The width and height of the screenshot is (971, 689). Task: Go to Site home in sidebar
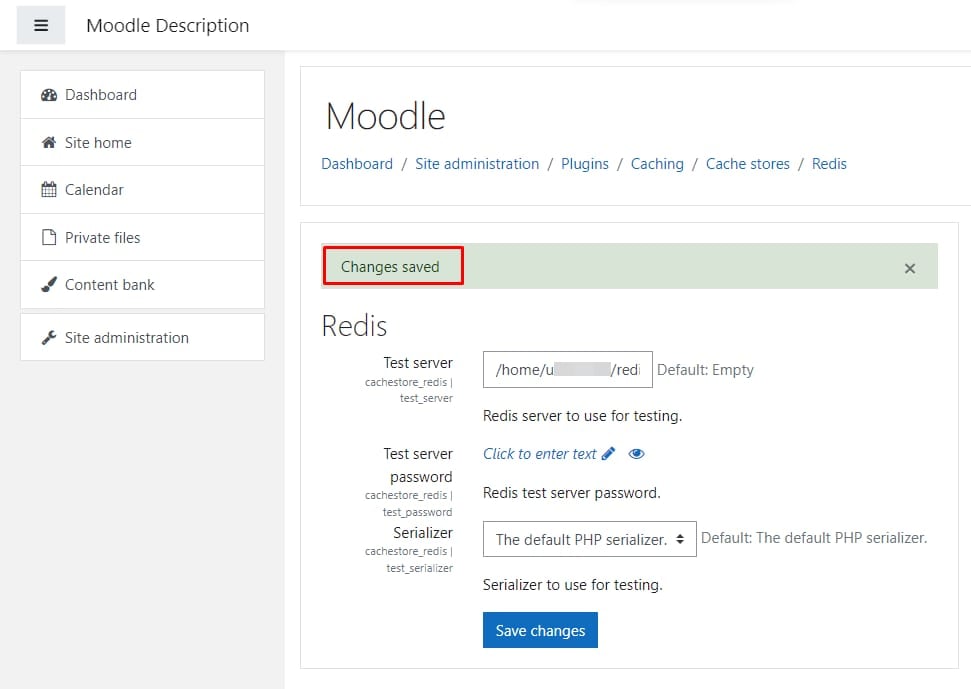(x=142, y=142)
